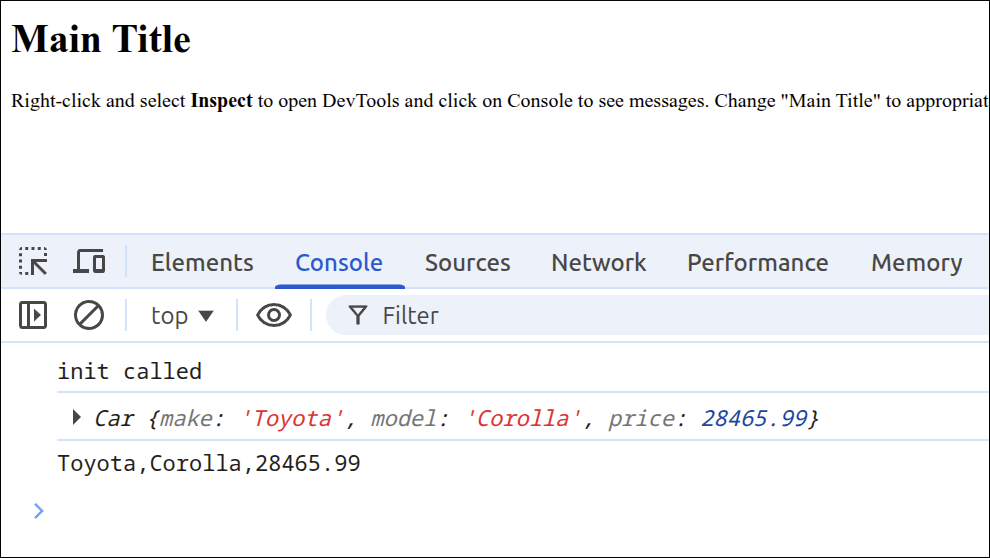Open the Sources tab

pos(467,263)
